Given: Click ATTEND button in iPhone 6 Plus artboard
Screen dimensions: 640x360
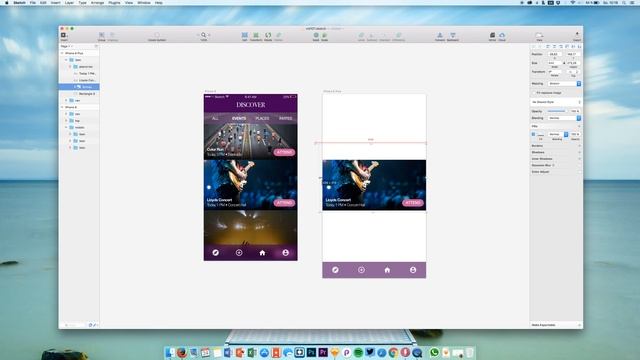Looking at the screenshot, I should [x=413, y=202].
